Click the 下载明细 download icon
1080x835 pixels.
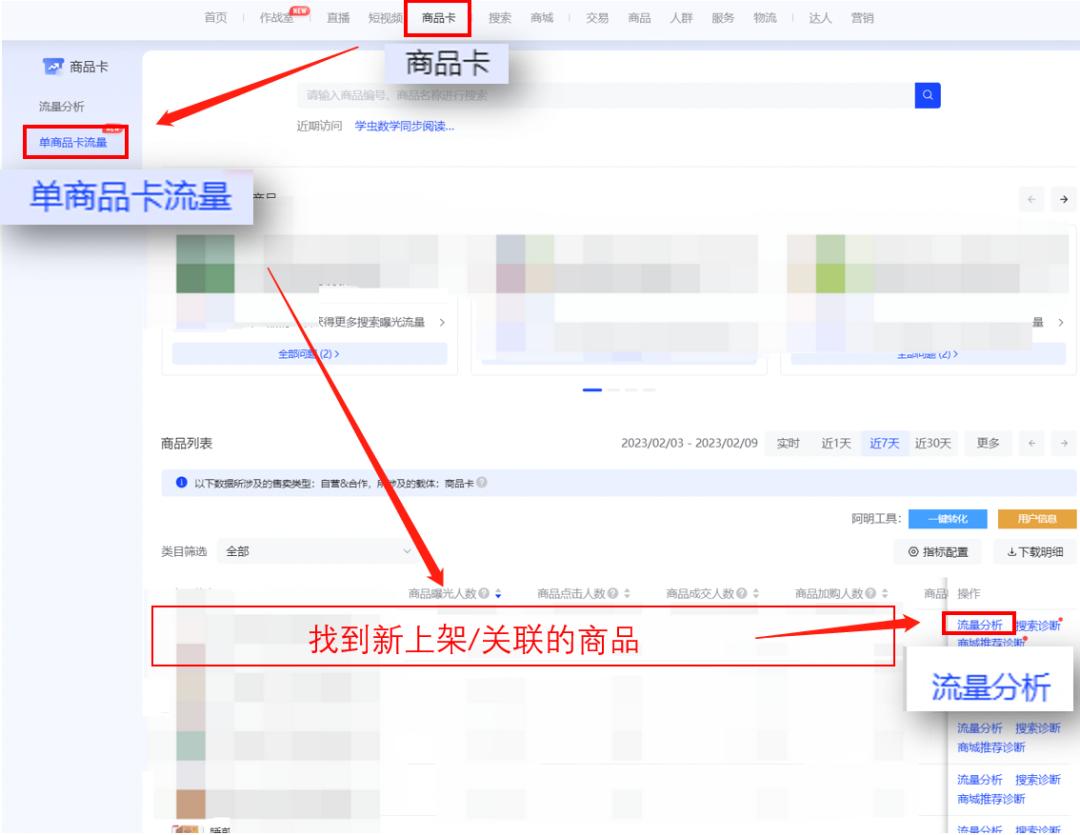tap(1010, 552)
